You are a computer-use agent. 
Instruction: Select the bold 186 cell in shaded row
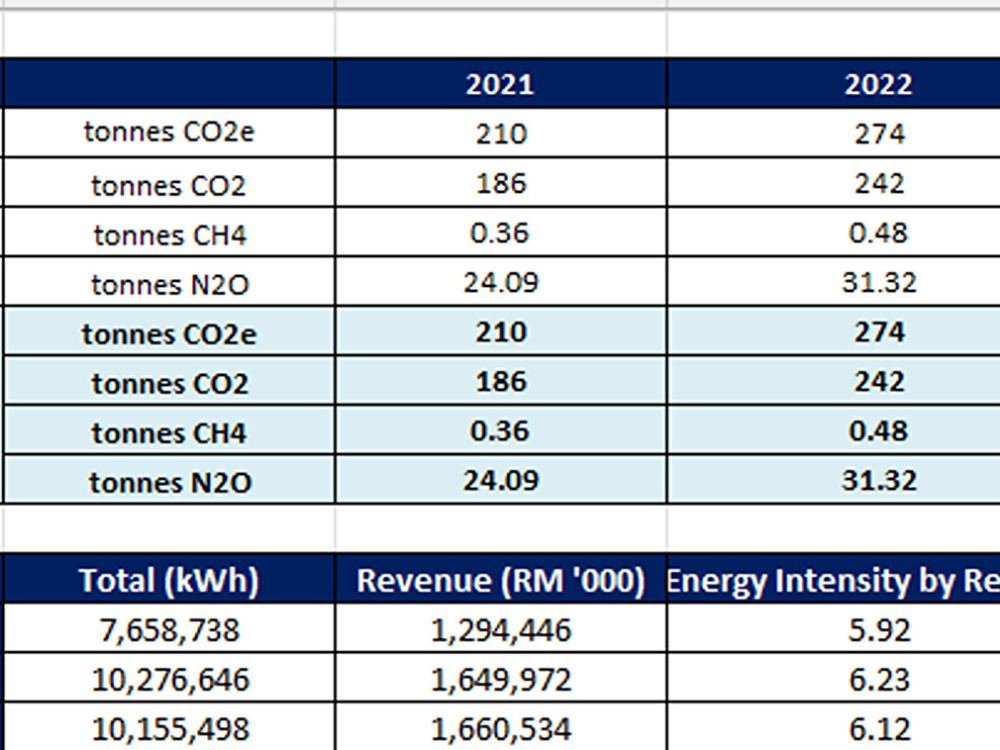click(501, 380)
